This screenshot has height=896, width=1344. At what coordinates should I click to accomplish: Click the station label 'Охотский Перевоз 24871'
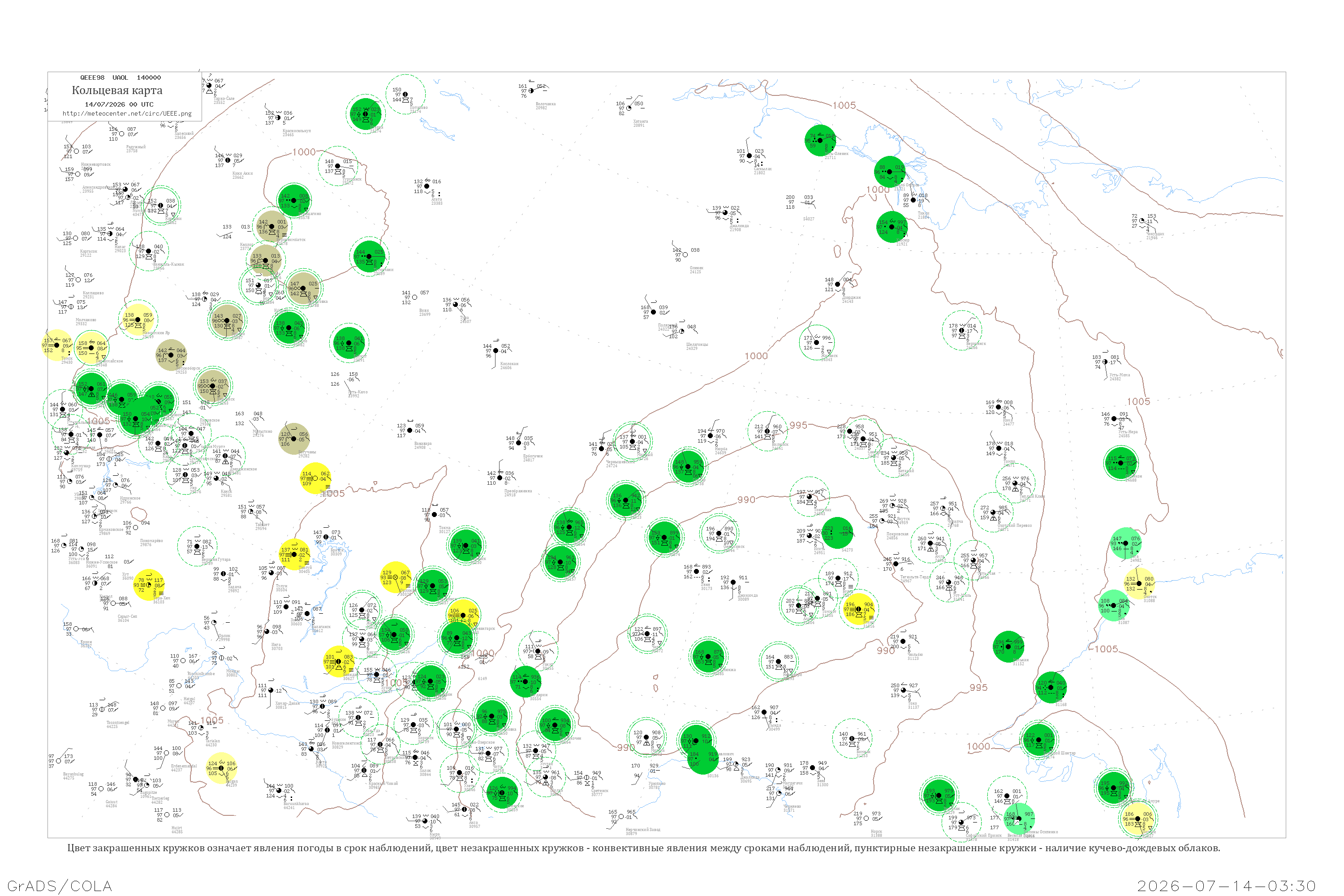click(x=1014, y=527)
